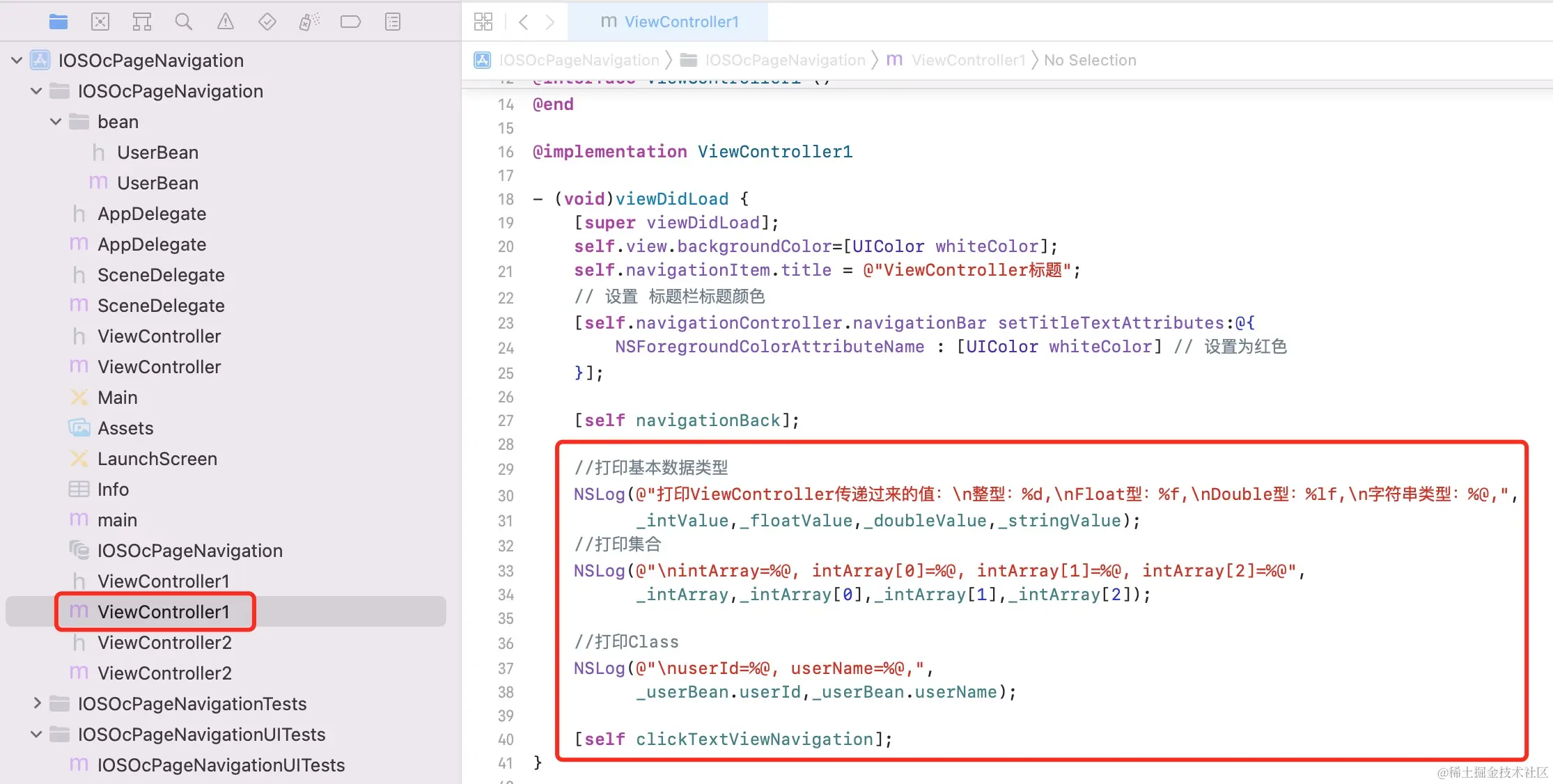Go back with the editor left arrow
Image resolution: width=1553 pixels, height=784 pixels.
tap(524, 22)
